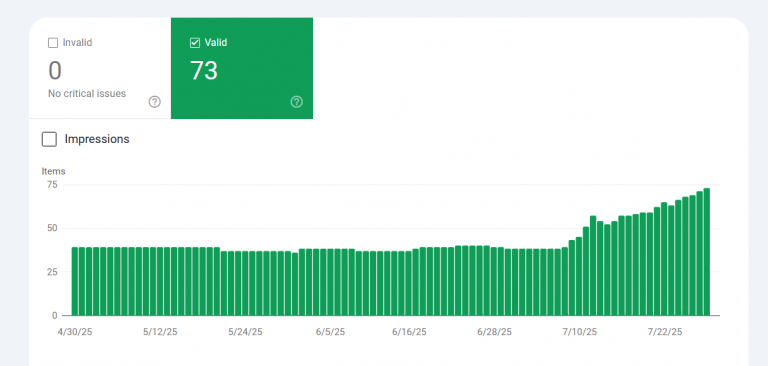Viewport: 768px width, 366px height.
Task: Click the 5/24/25 date label
Action: pyautogui.click(x=245, y=332)
